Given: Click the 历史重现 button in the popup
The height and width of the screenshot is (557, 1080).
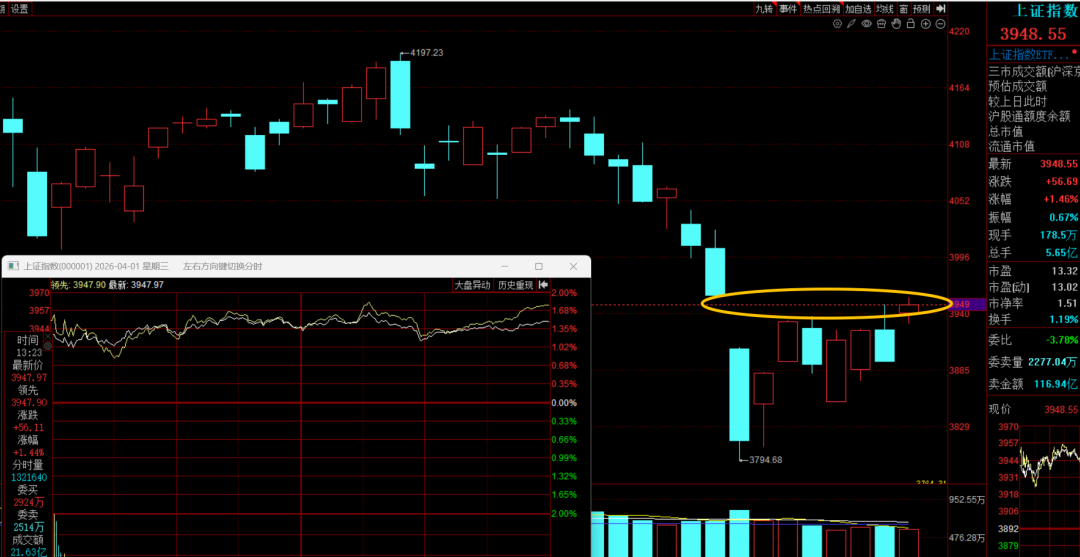Looking at the screenshot, I should 516,285.
